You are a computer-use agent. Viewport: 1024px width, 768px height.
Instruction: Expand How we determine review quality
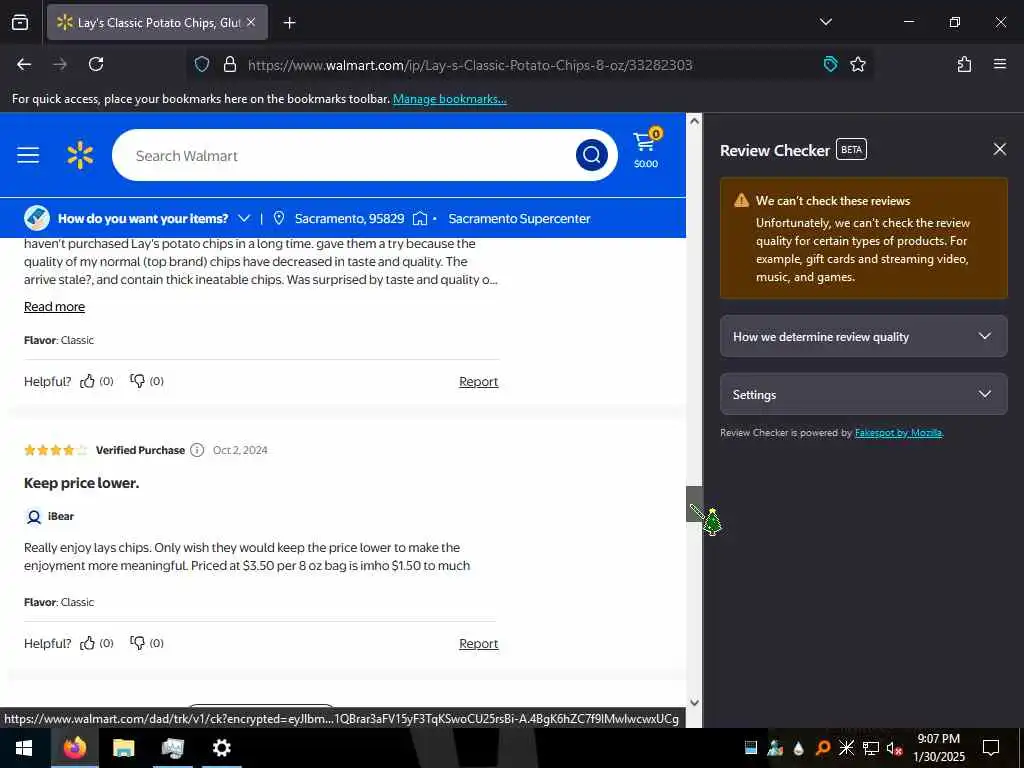(863, 336)
